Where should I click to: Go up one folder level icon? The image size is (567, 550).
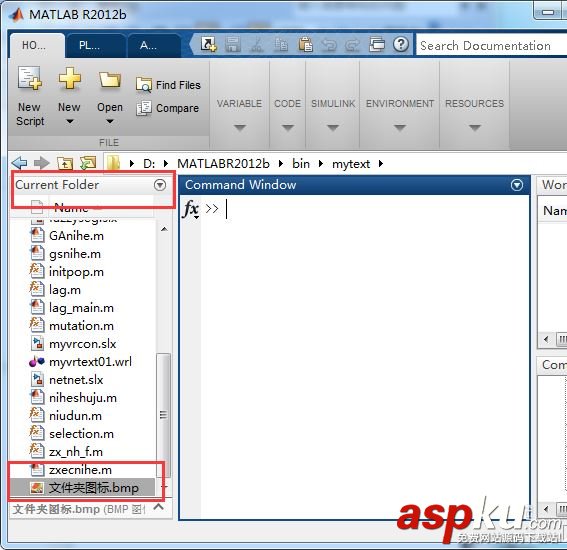[65, 163]
